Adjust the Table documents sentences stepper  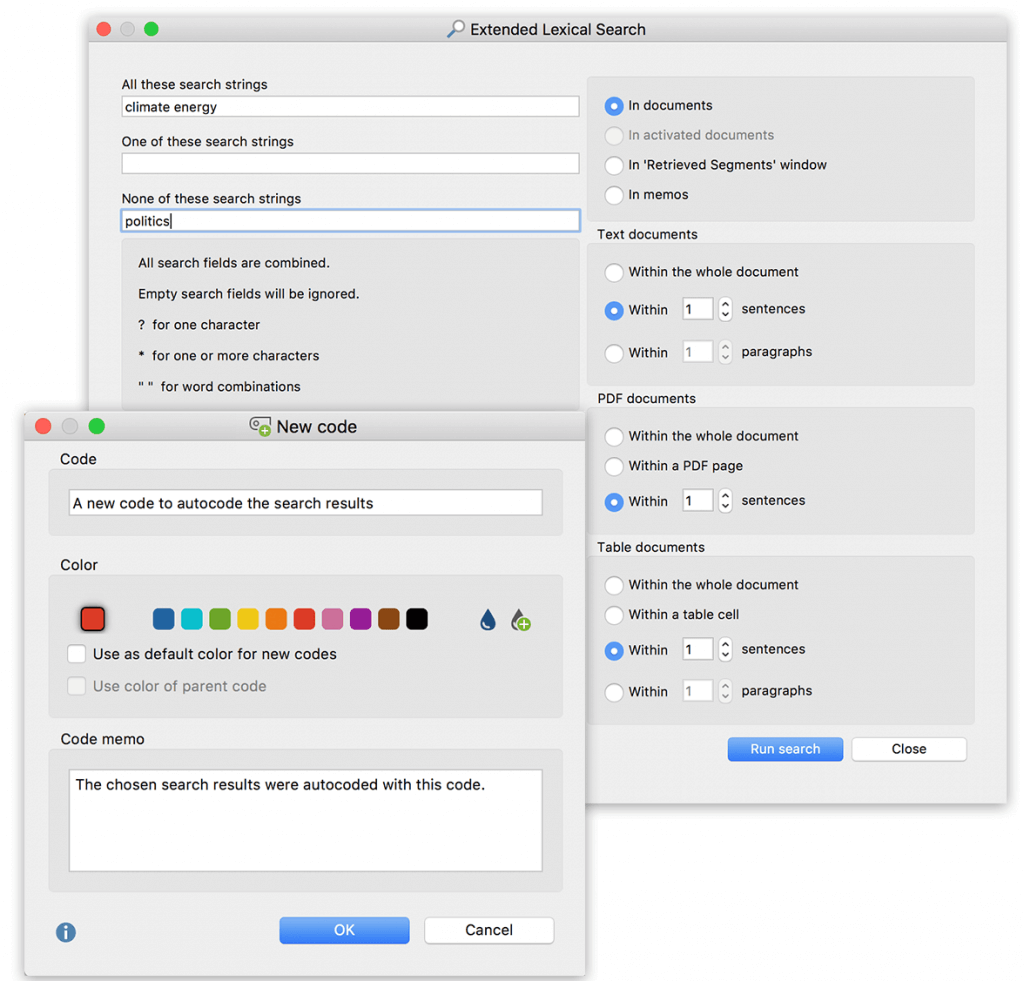click(x=725, y=649)
